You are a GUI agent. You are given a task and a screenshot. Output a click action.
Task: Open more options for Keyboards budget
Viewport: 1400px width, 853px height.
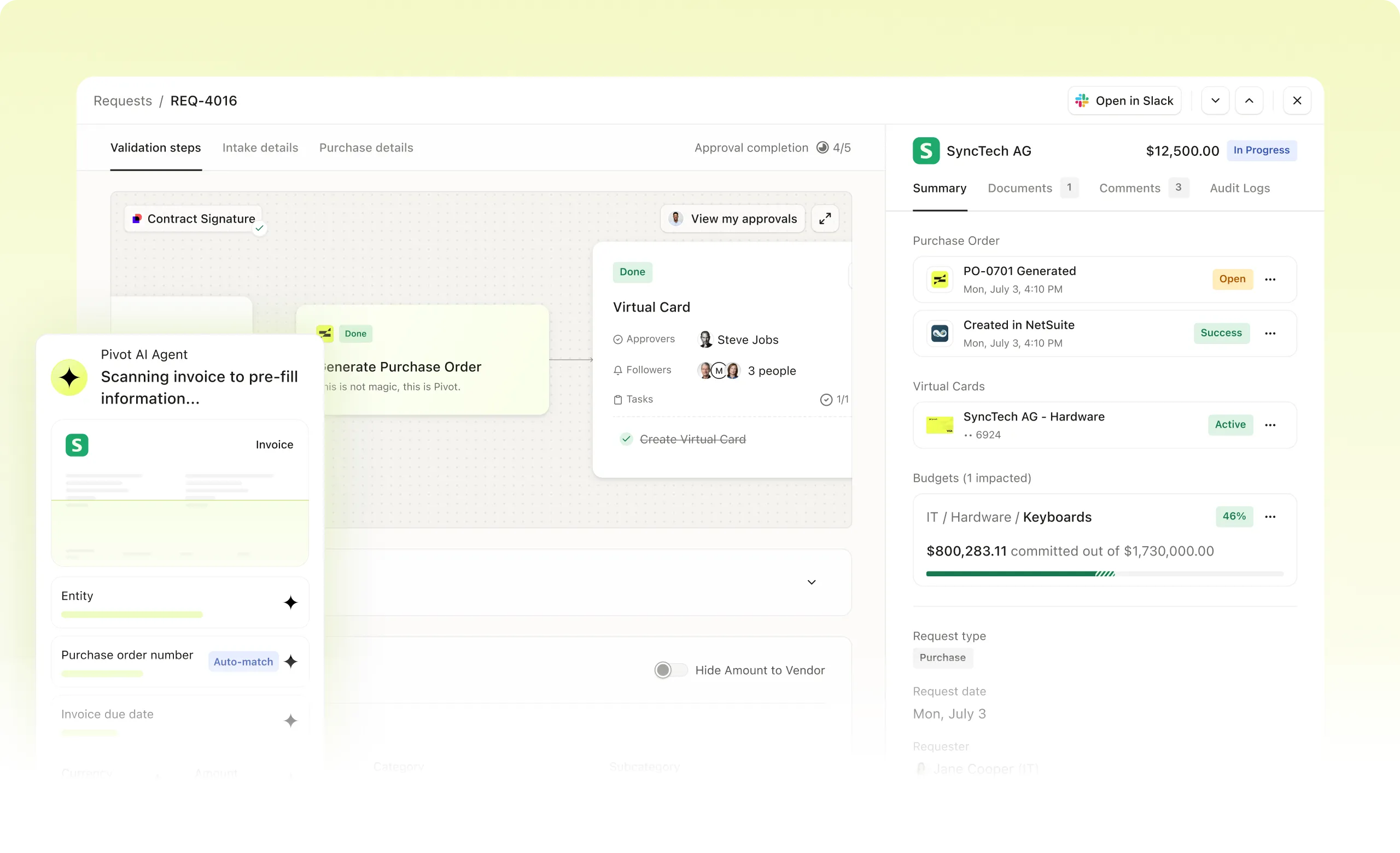[x=1270, y=517]
